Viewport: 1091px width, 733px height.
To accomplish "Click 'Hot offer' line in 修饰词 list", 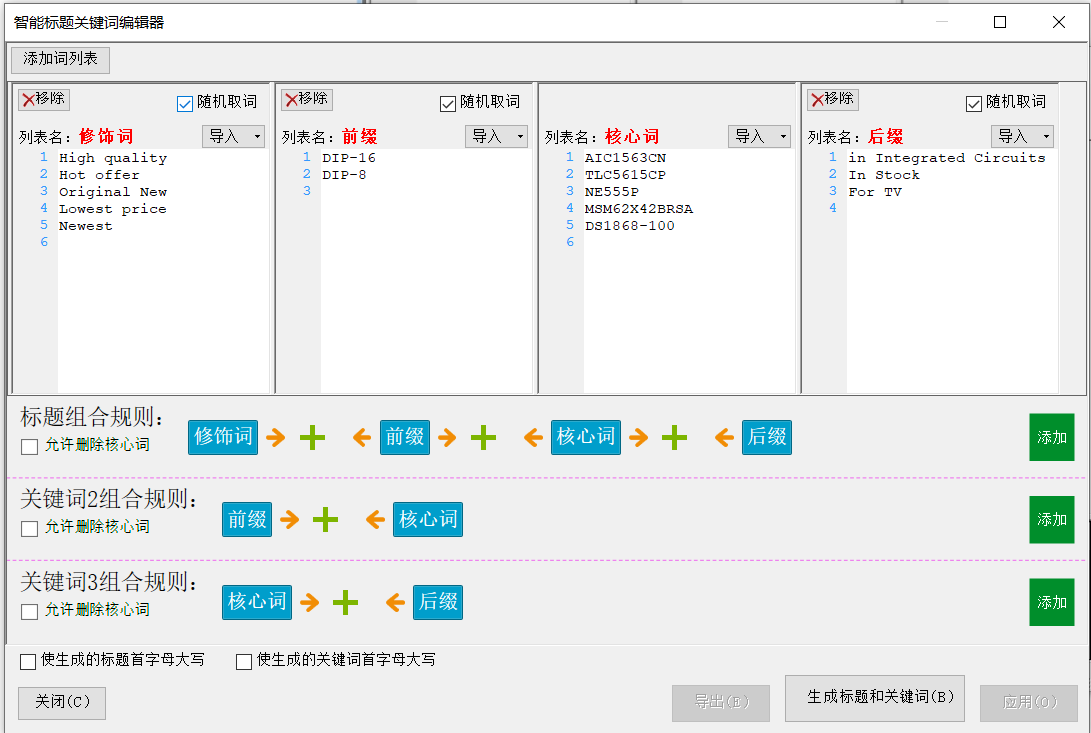I will pos(99,175).
